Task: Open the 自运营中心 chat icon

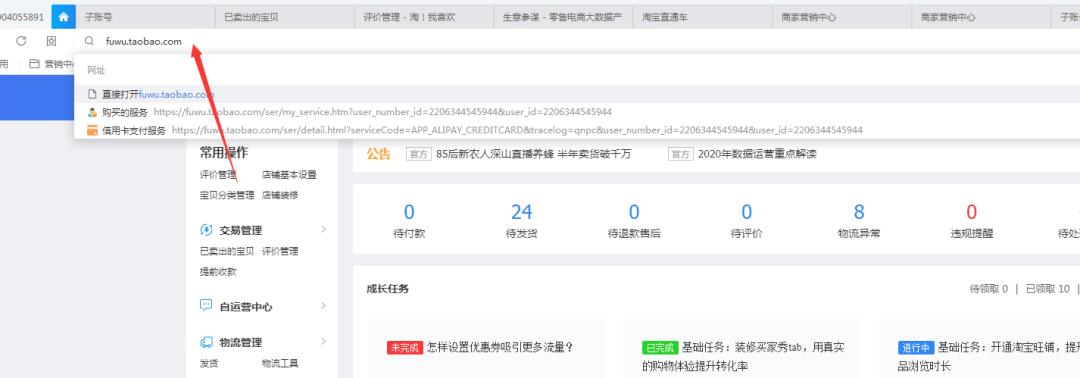Action: pyautogui.click(x=206, y=306)
